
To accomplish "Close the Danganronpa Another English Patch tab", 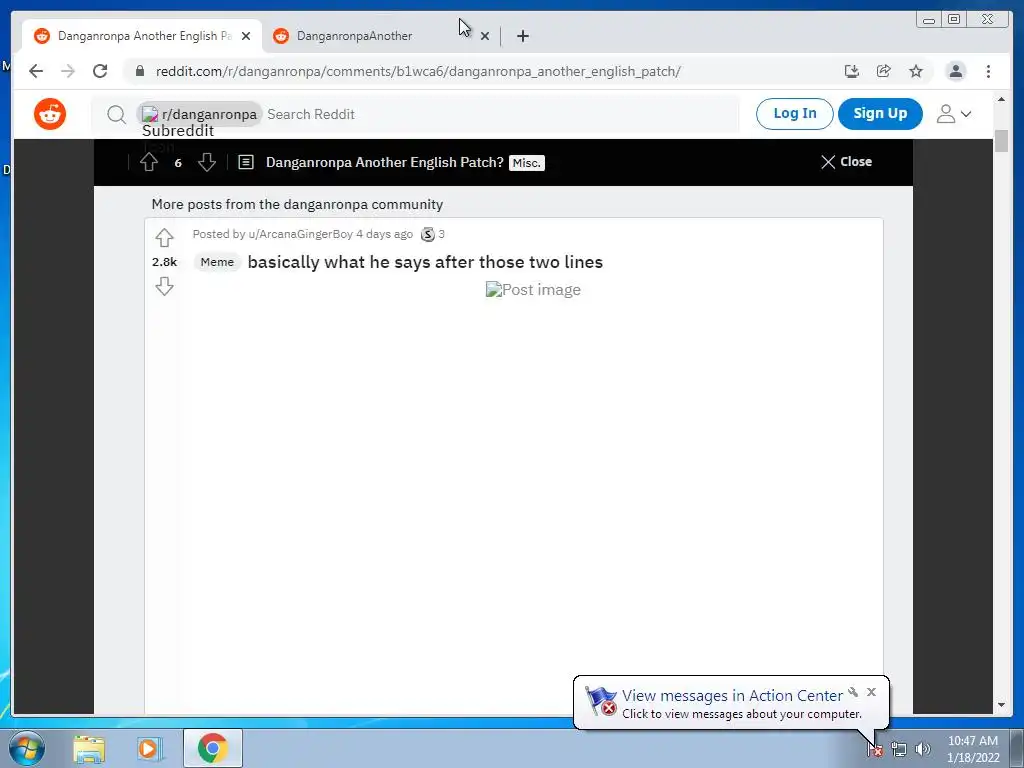I will (x=246, y=36).
